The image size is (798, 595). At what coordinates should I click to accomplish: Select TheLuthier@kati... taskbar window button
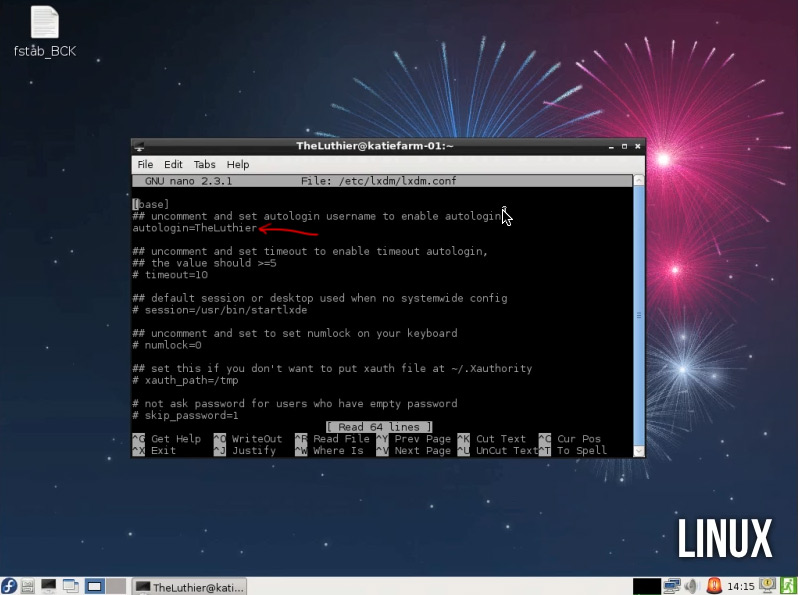tap(189, 587)
